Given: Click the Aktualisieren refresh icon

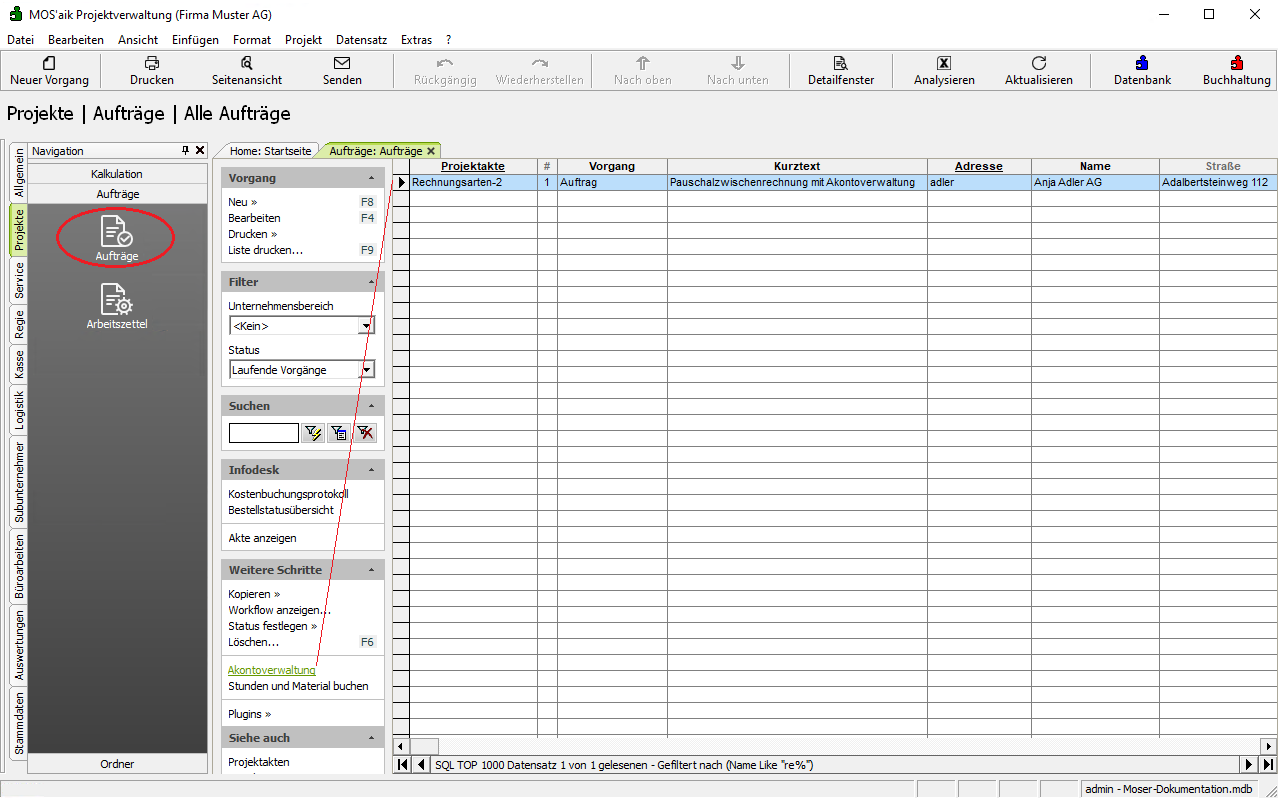Looking at the screenshot, I should pos(1039,63).
